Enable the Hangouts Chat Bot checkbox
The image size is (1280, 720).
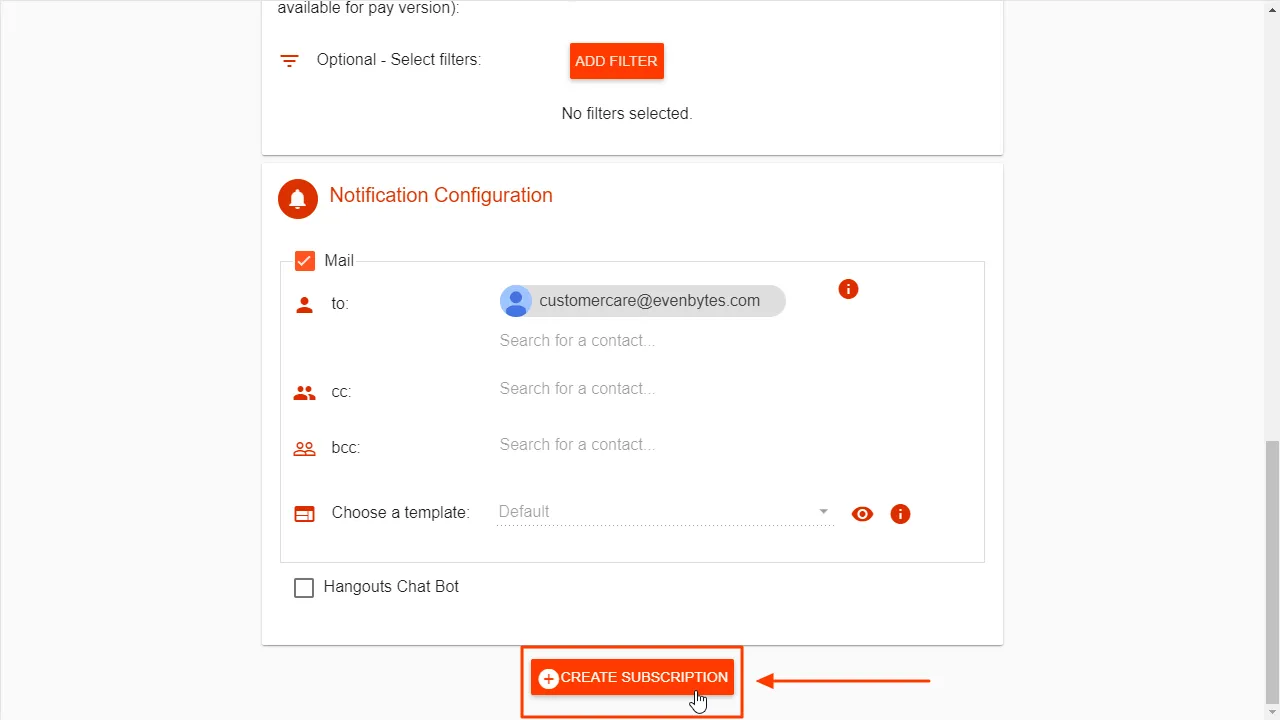pyautogui.click(x=304, y=588)
